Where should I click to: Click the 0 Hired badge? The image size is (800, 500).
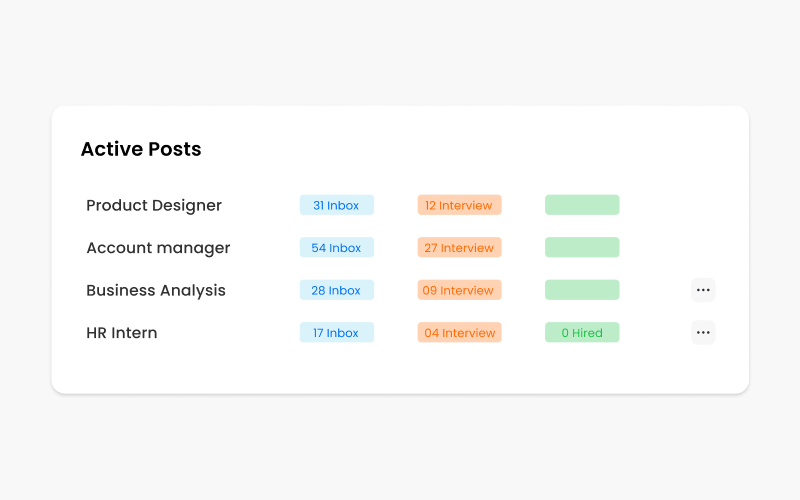coord(582,332)
